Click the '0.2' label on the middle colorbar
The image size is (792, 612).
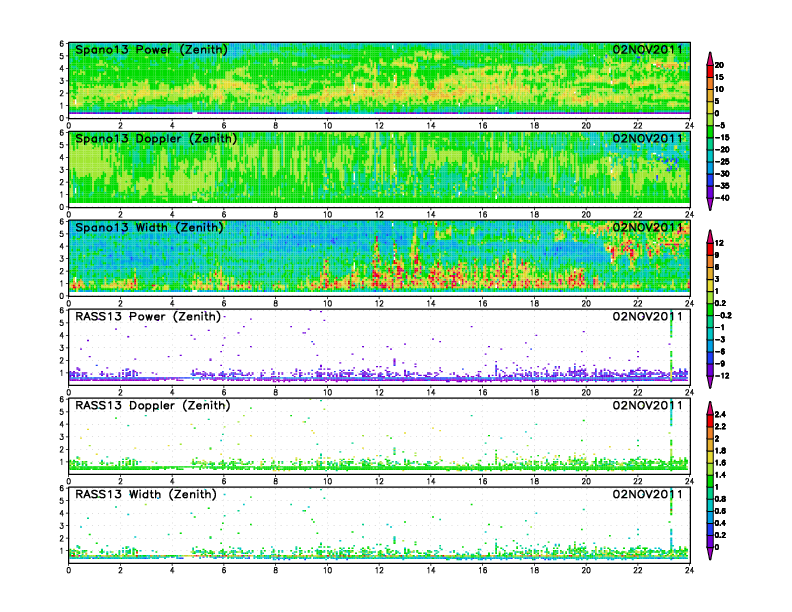click(x=721, y=303)
